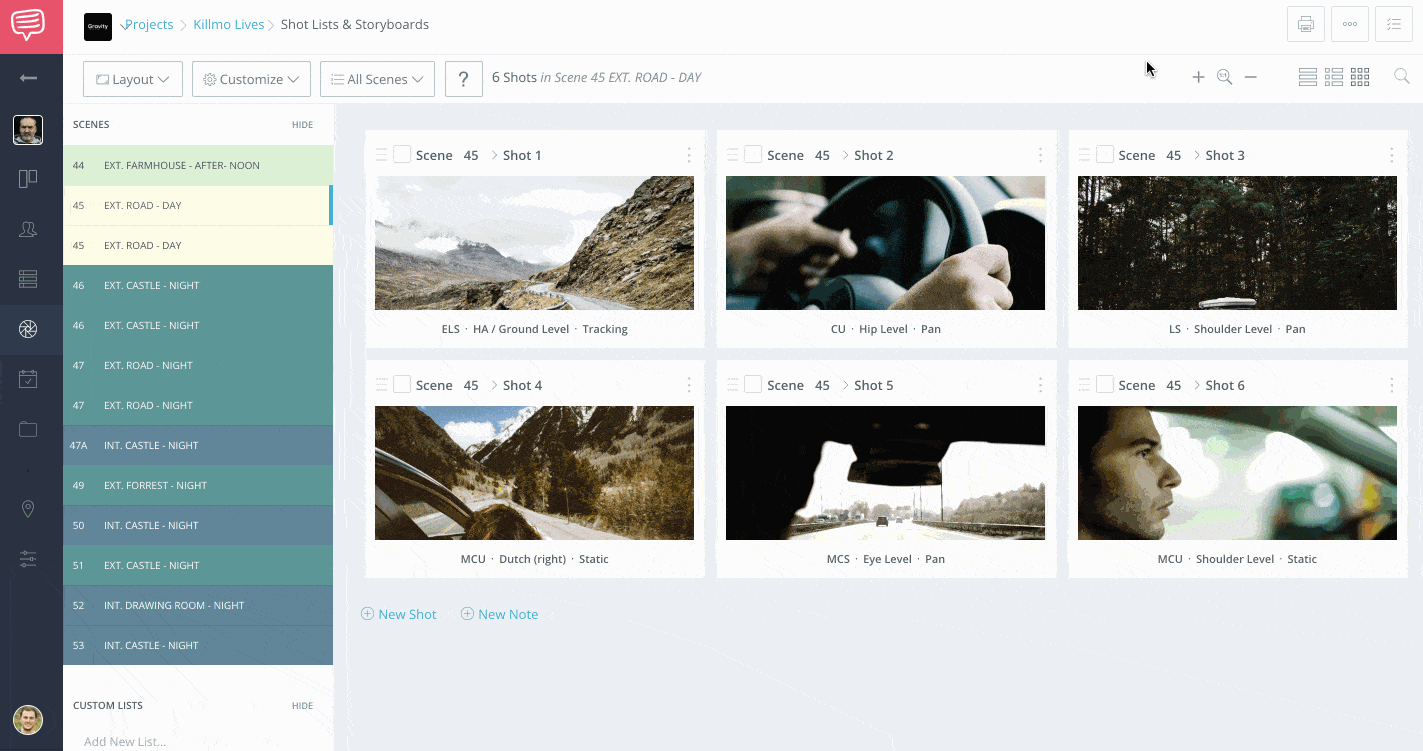1423x751 pixels.
Task: Open Shot 1 three-dot menu
Action: [x=689, y=155]
